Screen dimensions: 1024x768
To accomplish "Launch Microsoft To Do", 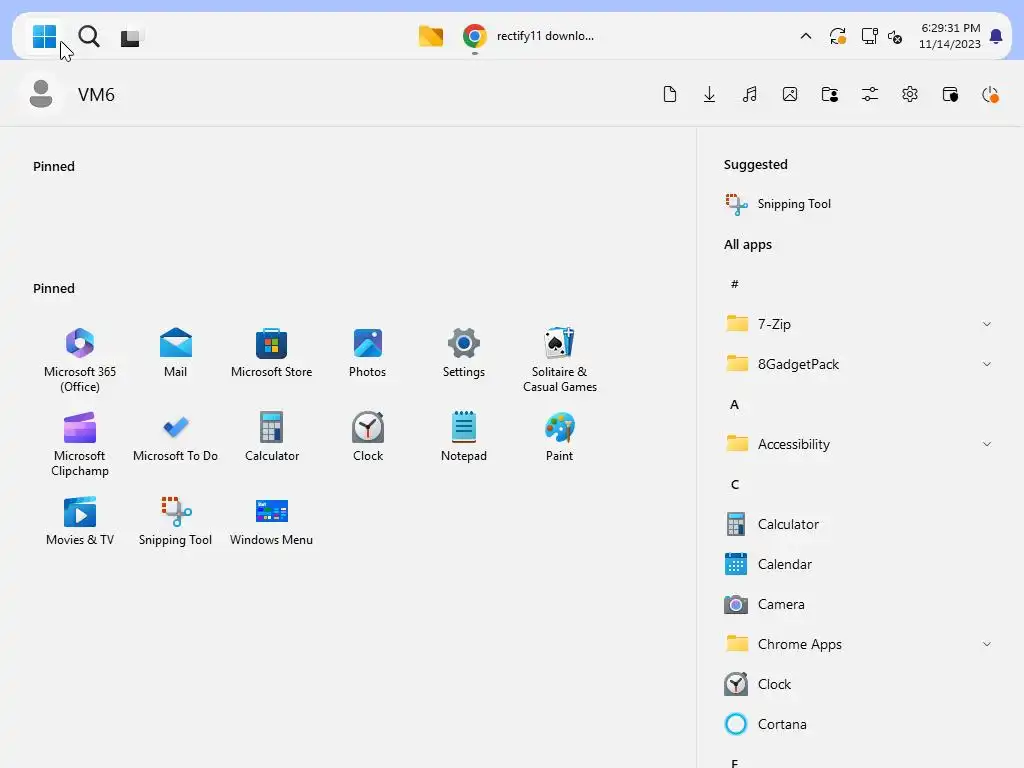I will (x=175, y=437).
